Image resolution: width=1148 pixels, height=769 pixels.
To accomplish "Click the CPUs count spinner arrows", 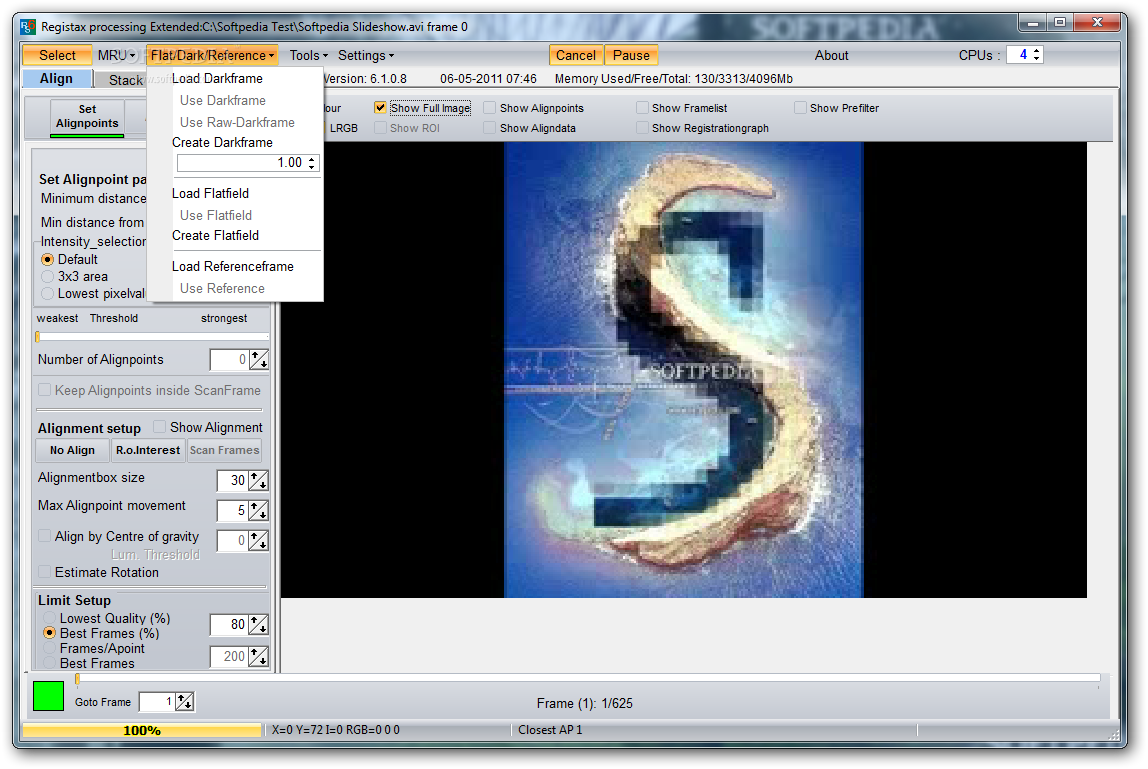I will [x=1036, y=55].
